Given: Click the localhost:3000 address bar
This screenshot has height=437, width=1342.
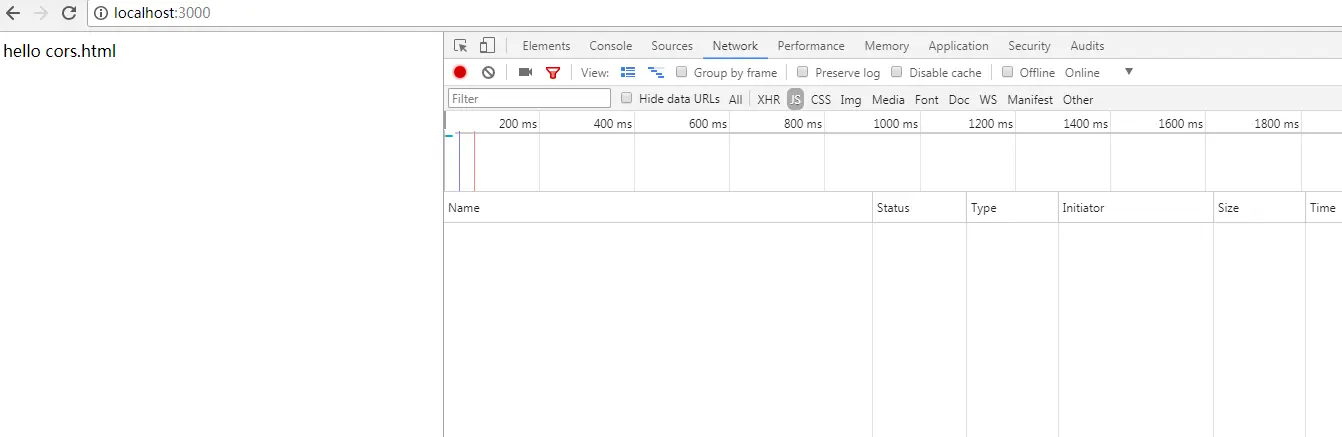Looking at the screenshot, I should click(714, 13).
